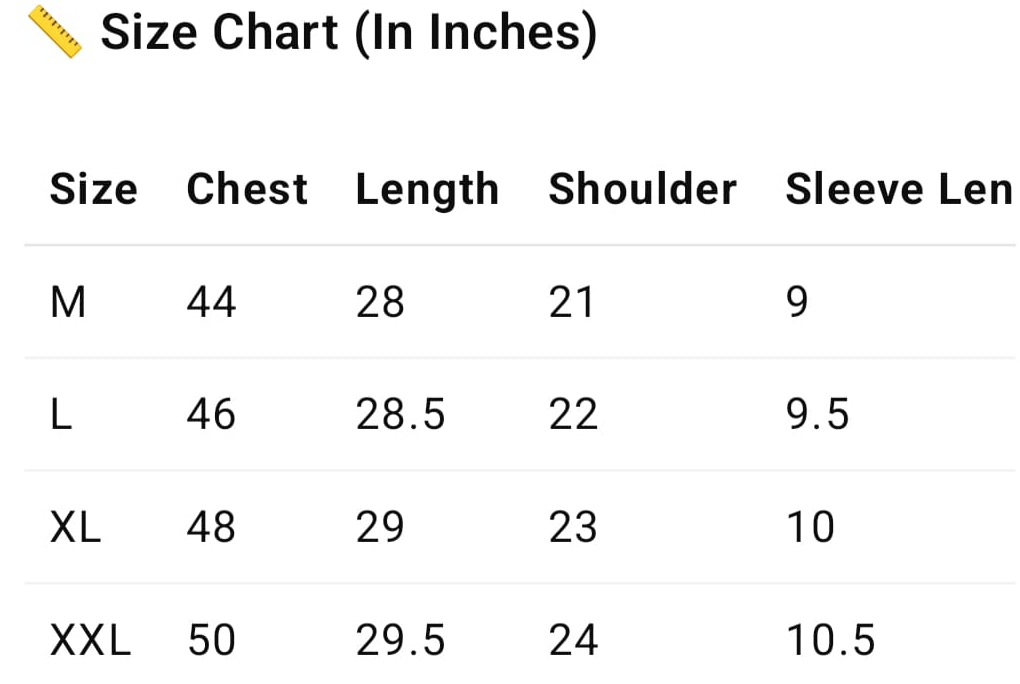Image resolution: width=1020 pixels, height=684 pixels.
Task: Select the Size column header
Action: (x=93, y=189)
